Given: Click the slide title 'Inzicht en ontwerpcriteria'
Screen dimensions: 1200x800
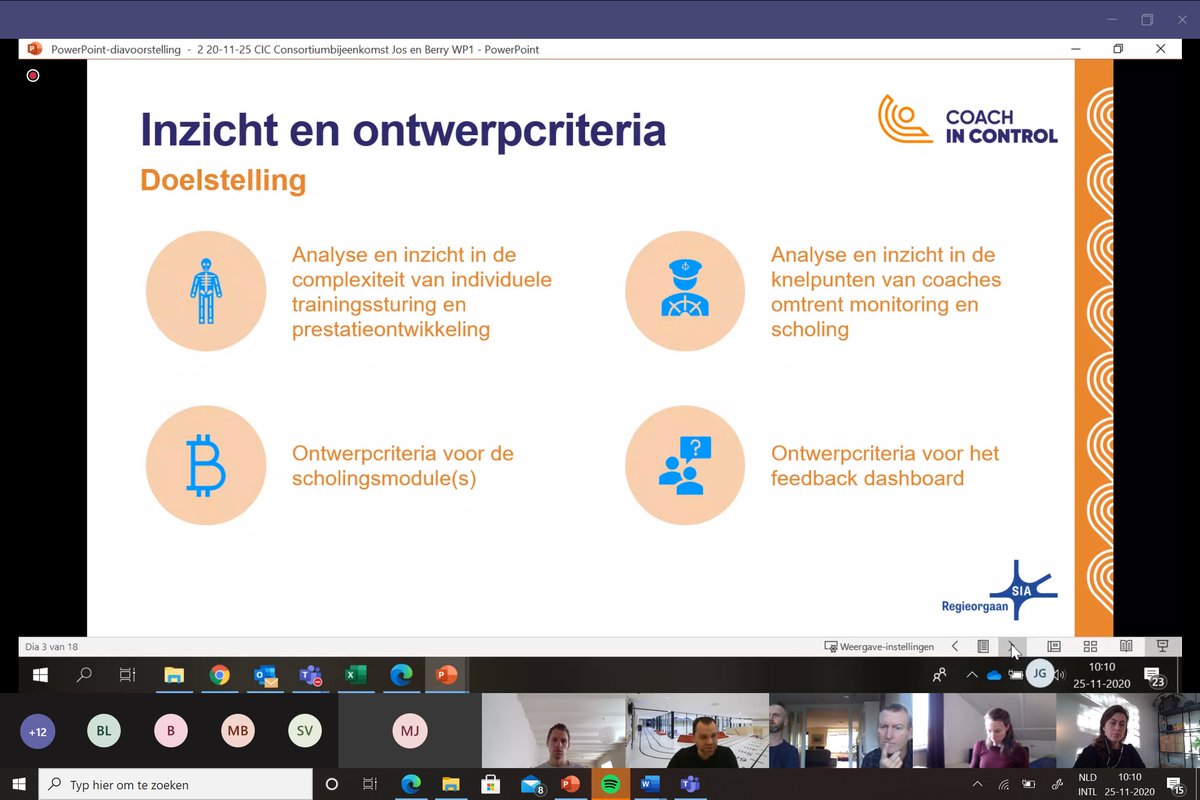Looking at the screenshot, I should (403, 130).
